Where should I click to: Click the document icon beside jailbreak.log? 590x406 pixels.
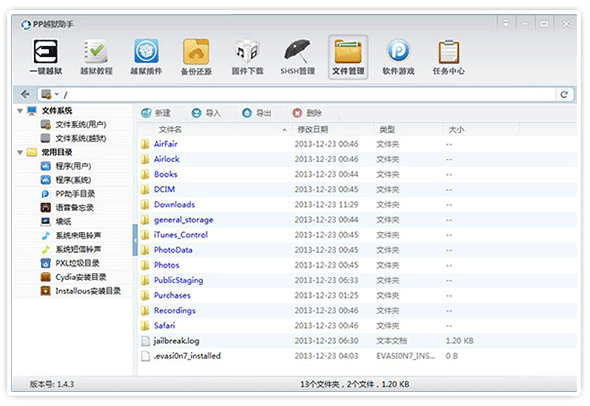(145, 341)
